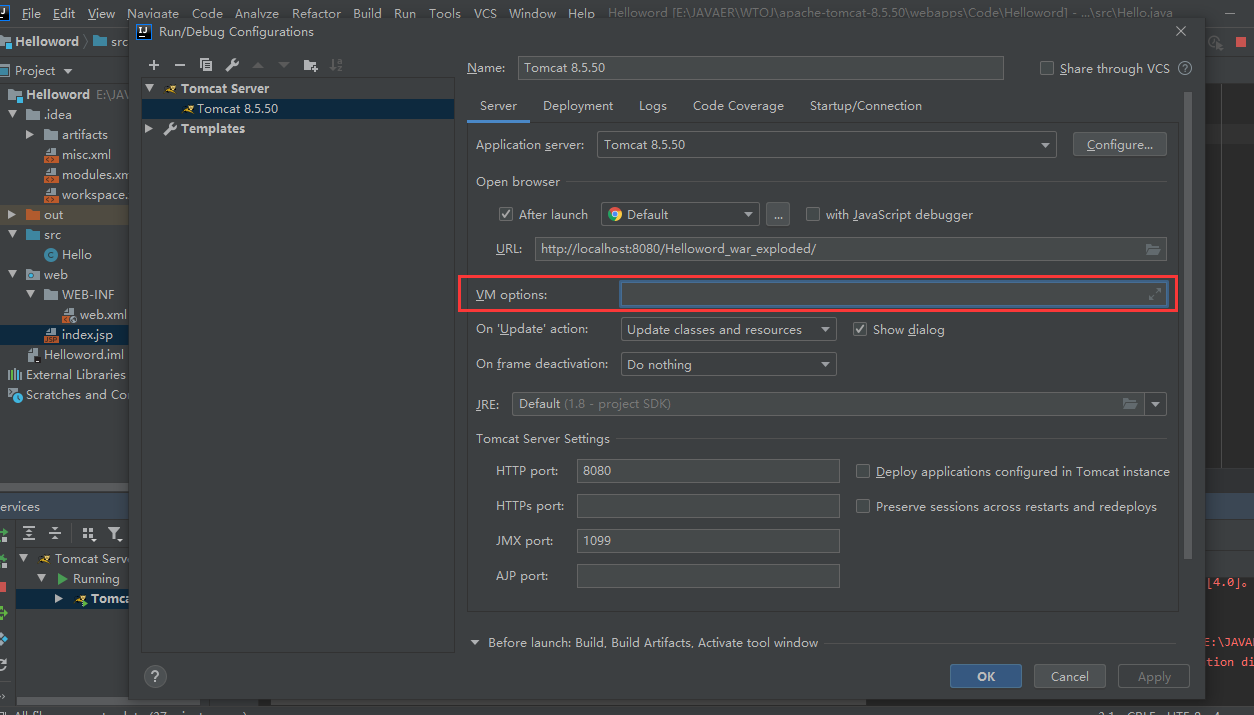Click the OK button
This screenshot has height=715, width=1254.
986,677
